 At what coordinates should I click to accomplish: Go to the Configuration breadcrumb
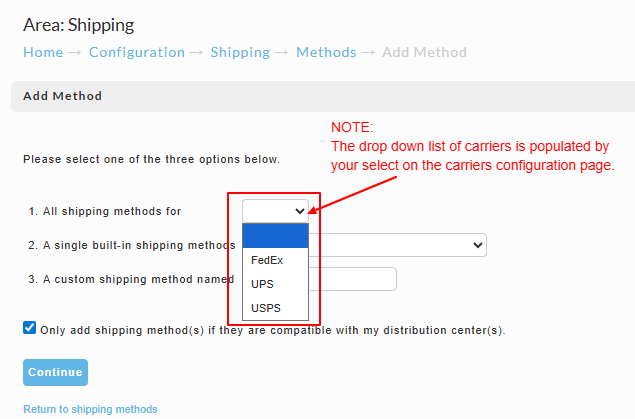click(x=137, y=52)
